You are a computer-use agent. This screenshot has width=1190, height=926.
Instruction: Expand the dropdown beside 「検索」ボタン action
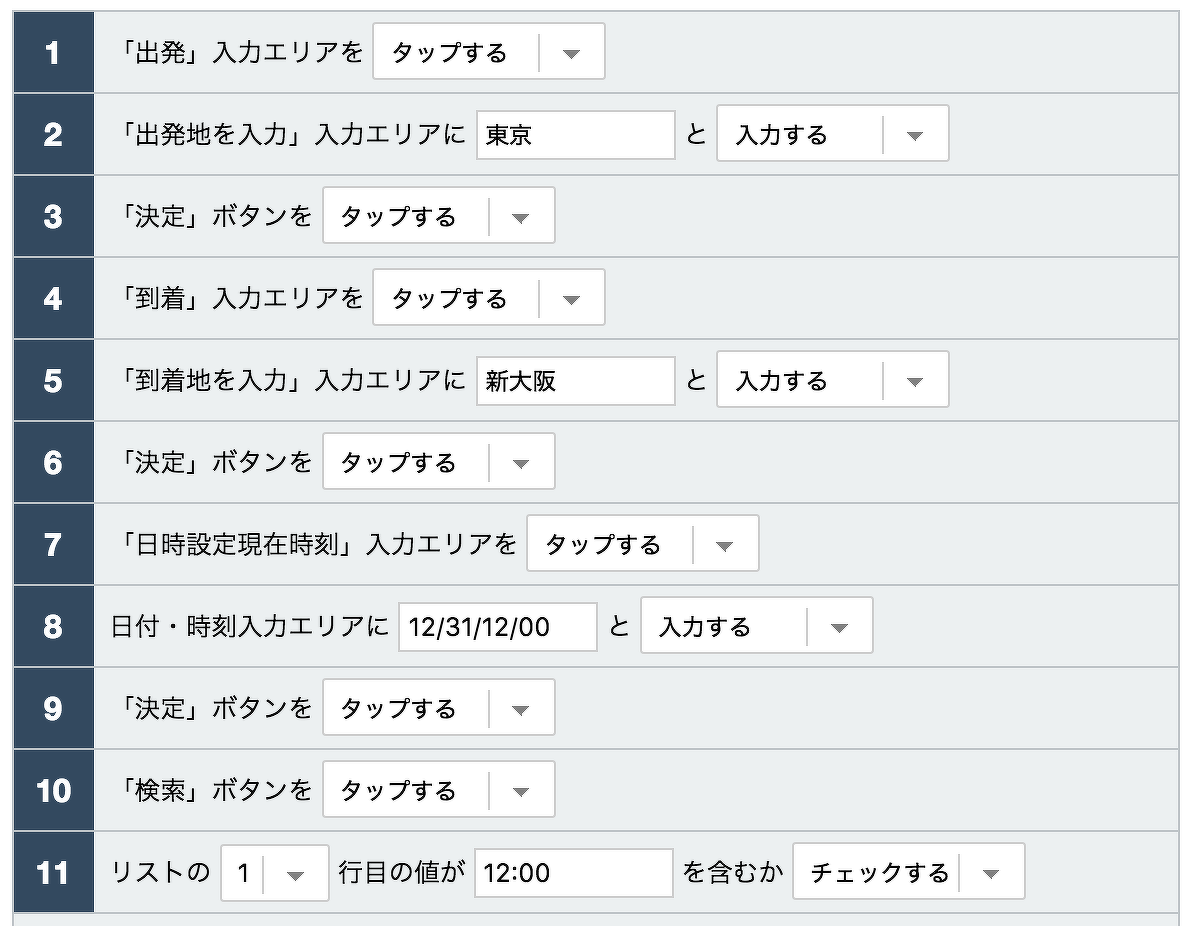[x=521, y=789]
